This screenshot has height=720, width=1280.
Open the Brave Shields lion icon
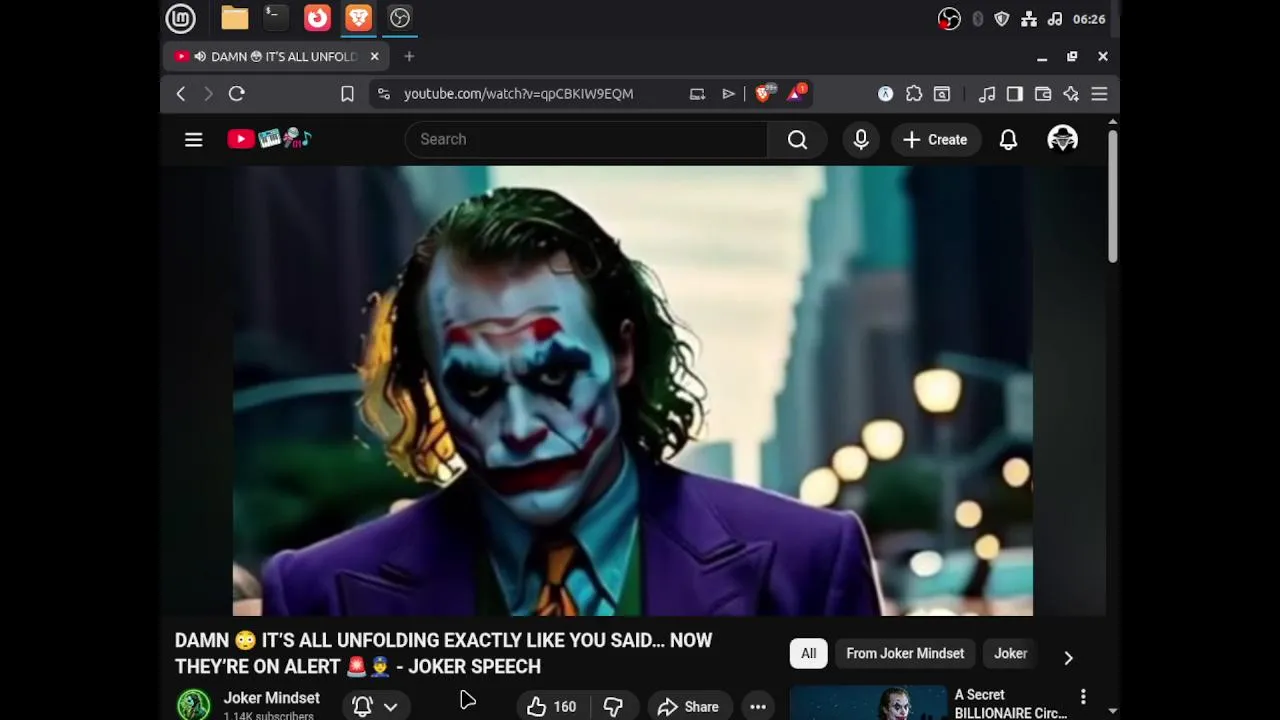(764, 94)
